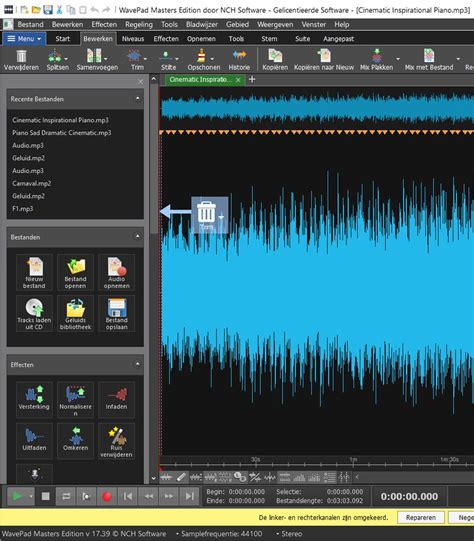This screenshot has height=541, width=474.
Task: Open the Play button options arrow
Action: (x=31, y=496)
